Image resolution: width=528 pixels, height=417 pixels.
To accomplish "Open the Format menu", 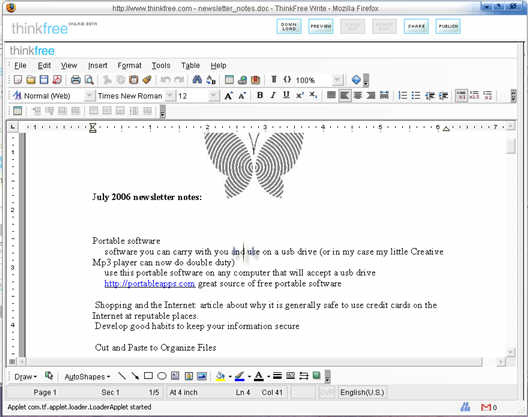I will point(129,65).
